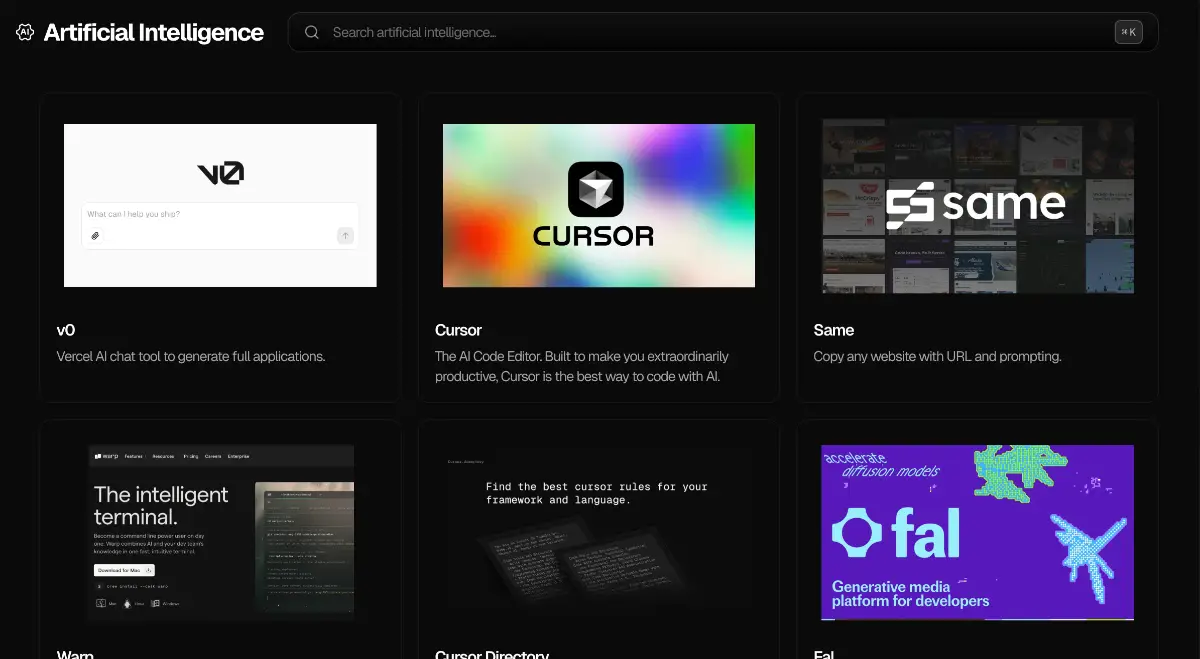Click the fal logo mark in preview
This screenshot has width=1200, height=659.
coord(857,533)
